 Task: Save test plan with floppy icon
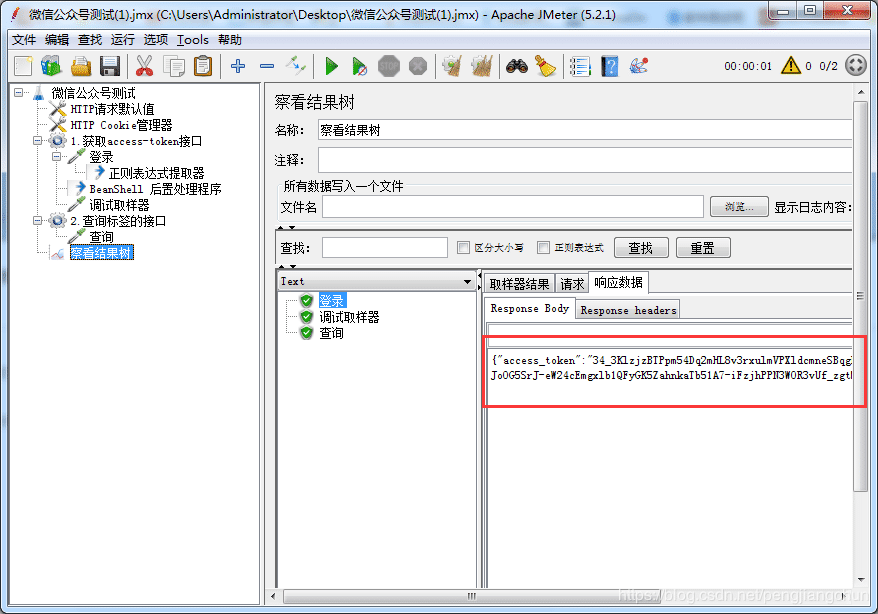(x=110, y=66)
